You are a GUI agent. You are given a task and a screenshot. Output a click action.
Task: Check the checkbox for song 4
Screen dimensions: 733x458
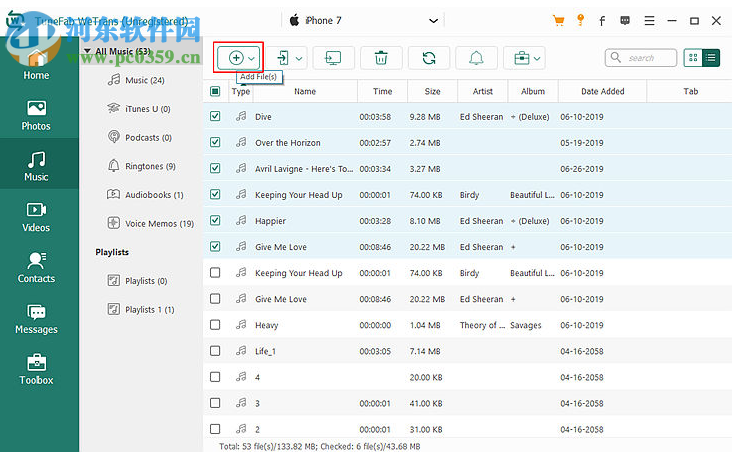click(x=215, y=377)
